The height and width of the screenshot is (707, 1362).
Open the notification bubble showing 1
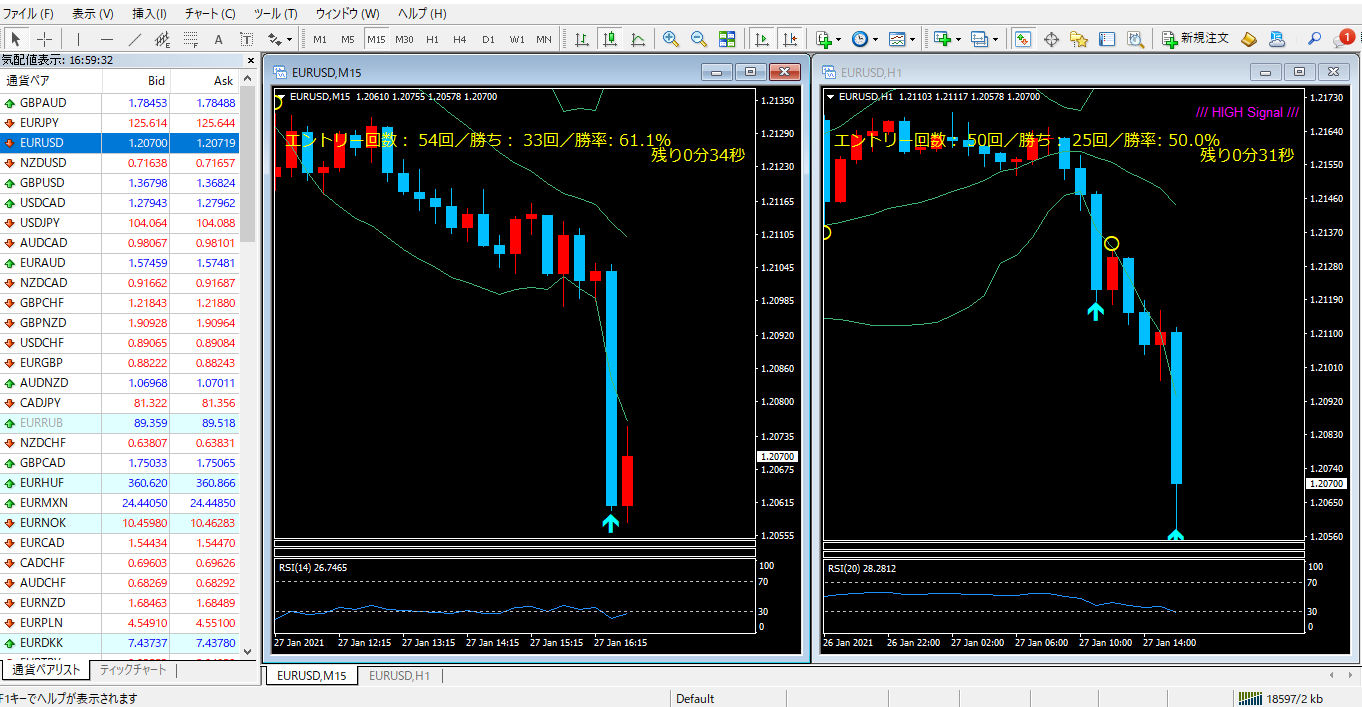pyautogui.click(x=1345, y=39)
